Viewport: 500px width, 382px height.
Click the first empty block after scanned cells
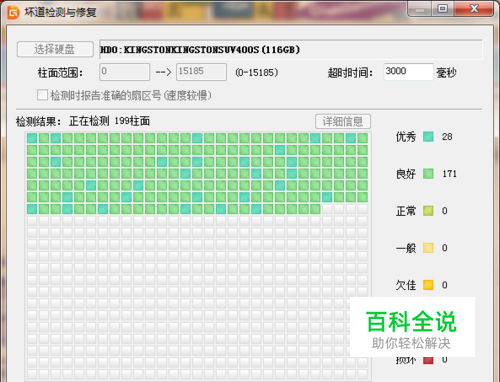click(327, 209)
